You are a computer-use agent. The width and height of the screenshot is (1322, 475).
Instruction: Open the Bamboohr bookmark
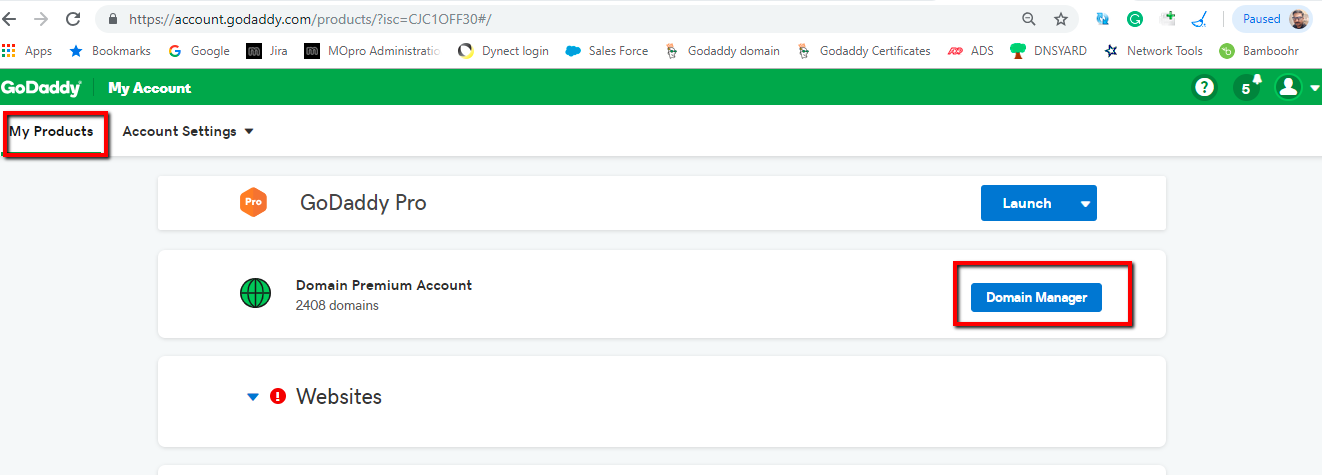1259,51
